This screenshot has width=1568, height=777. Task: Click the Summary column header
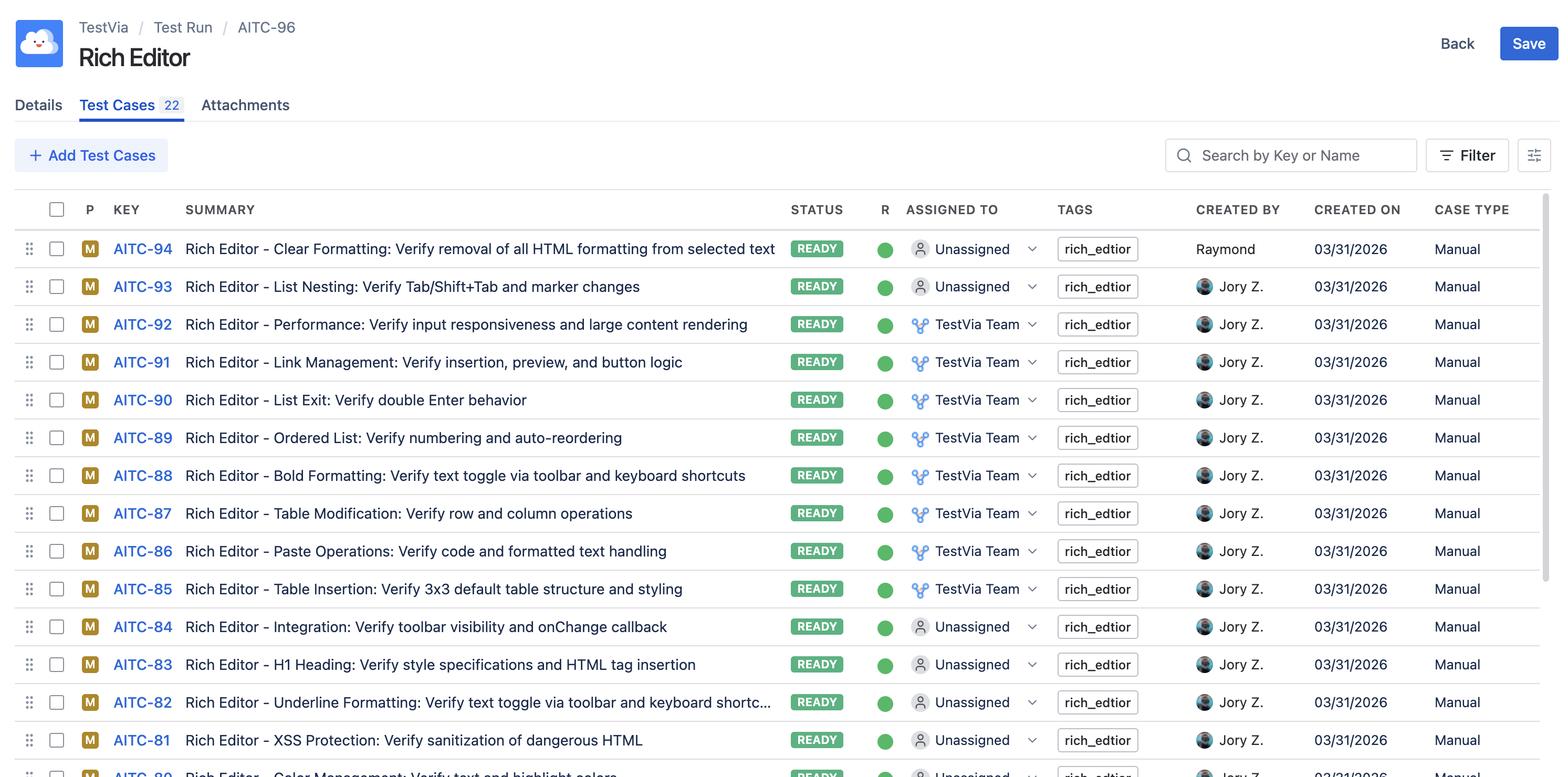coord(219,210)
